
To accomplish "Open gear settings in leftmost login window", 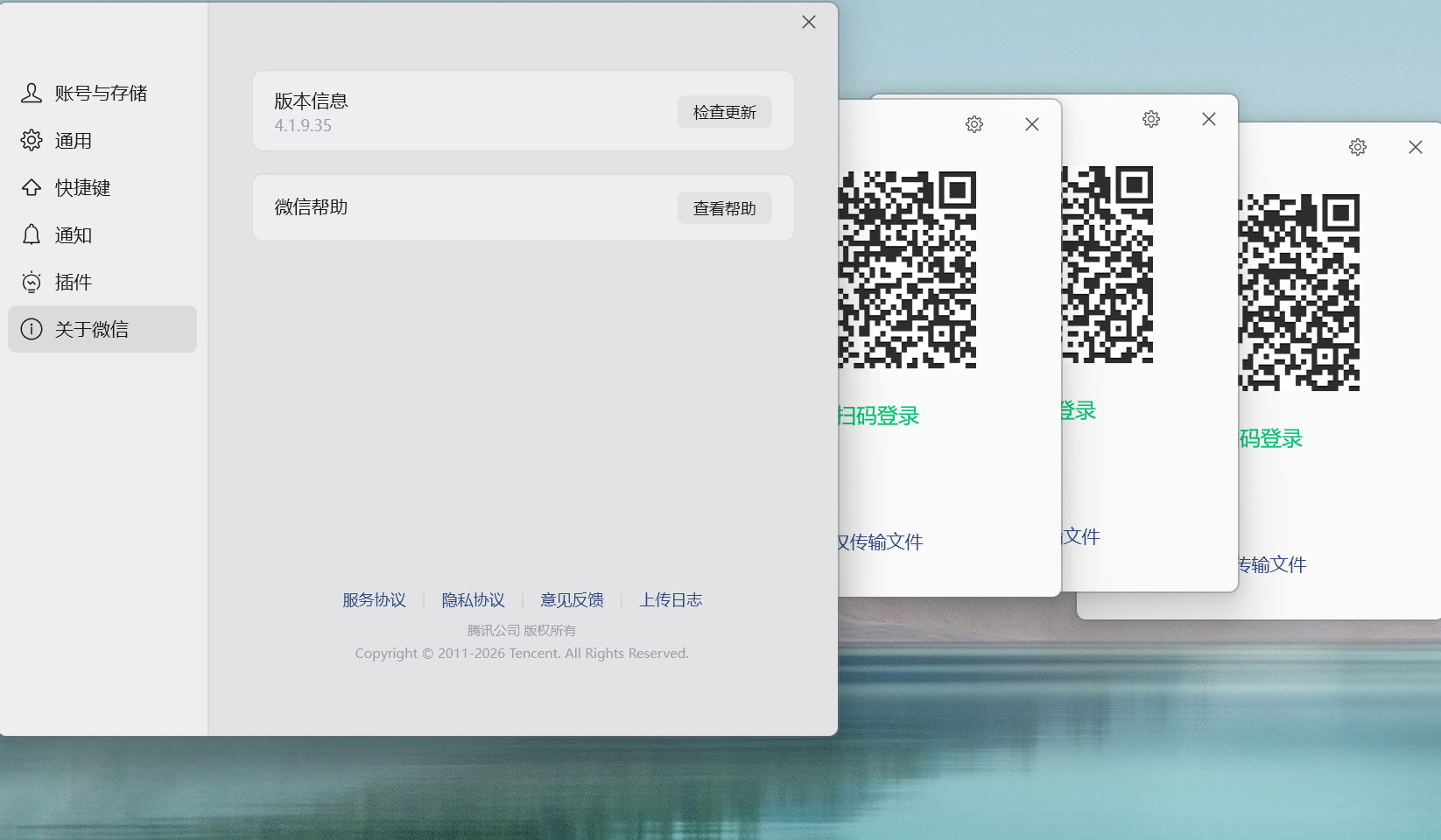I will [x=974, y=124].
